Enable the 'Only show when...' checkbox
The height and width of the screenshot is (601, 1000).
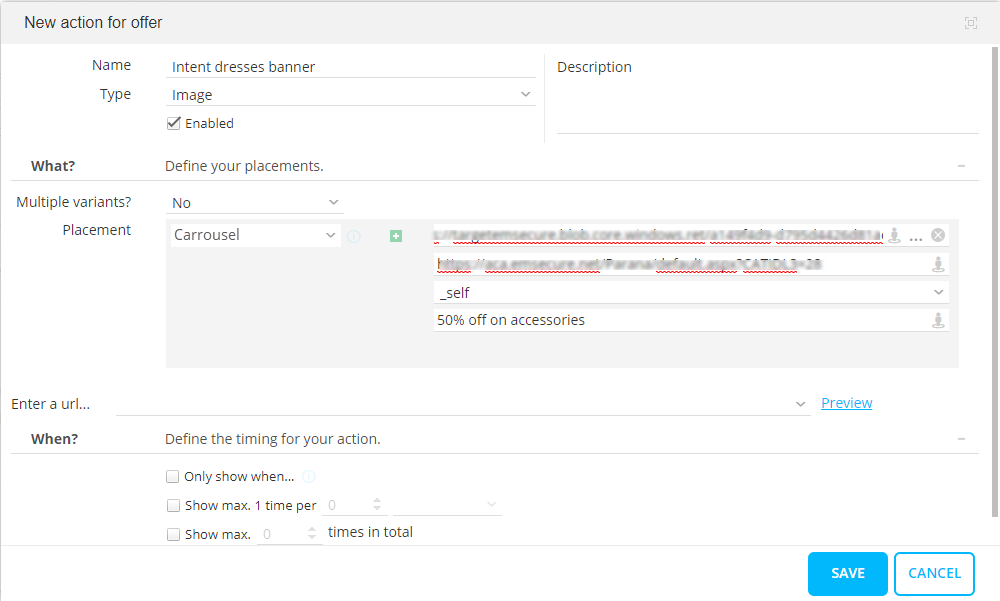[x=174, y=477]
